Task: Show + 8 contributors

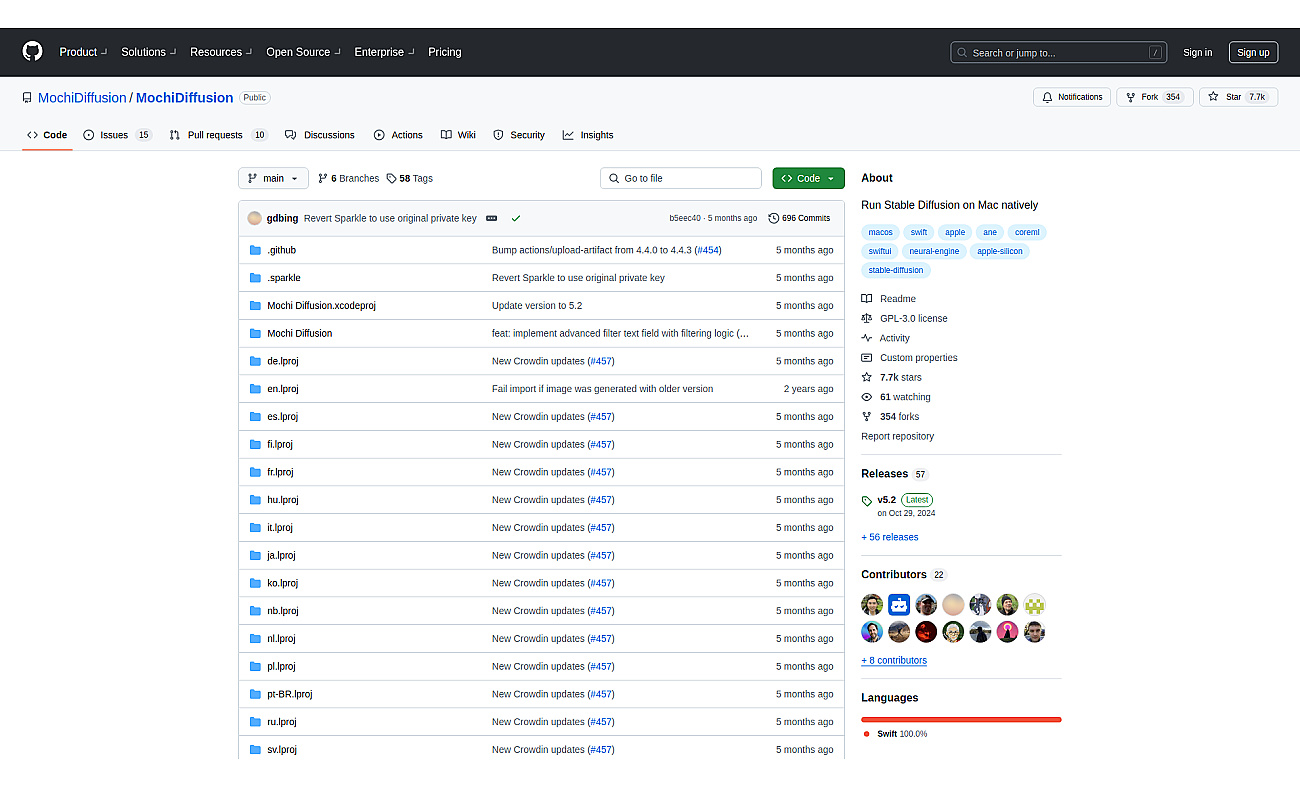Action: point(894,660)
